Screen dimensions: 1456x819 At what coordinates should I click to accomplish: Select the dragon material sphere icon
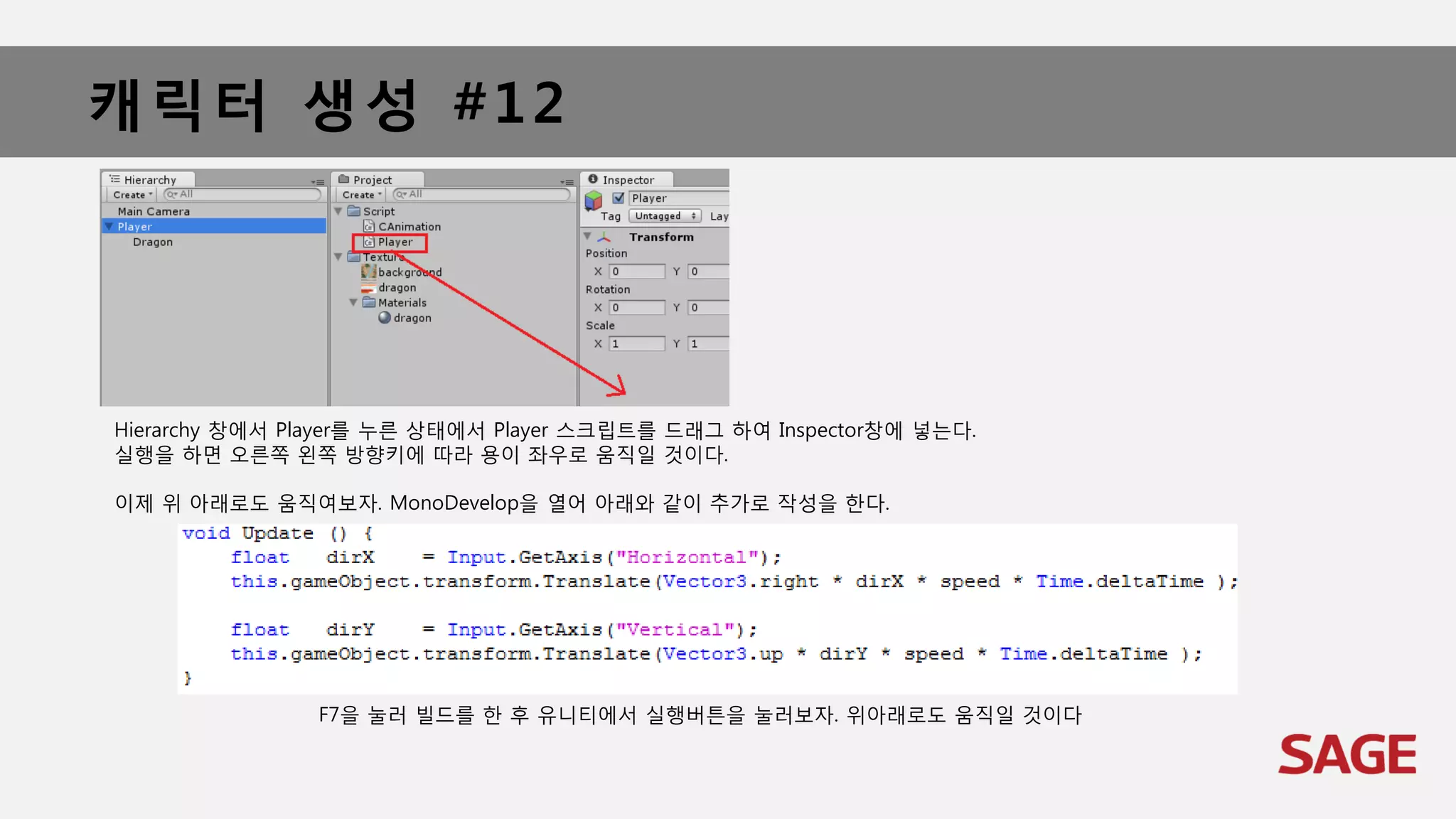point(385,318)
